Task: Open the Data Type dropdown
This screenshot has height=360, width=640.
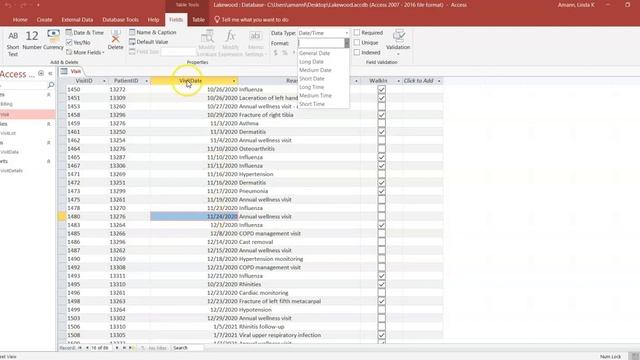Action: 347,33
